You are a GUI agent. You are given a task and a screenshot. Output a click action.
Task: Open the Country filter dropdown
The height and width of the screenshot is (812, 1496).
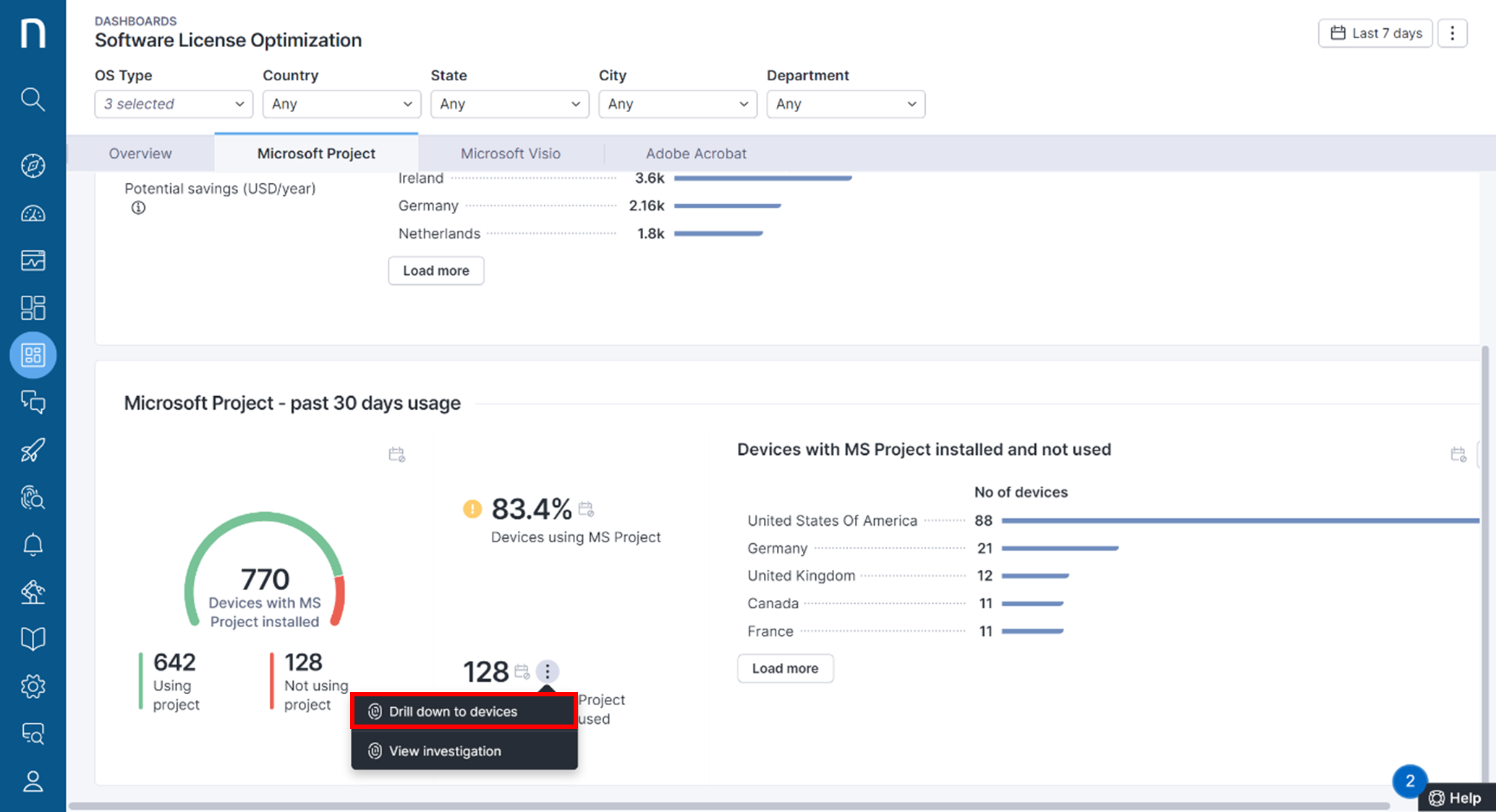point(341,104)
